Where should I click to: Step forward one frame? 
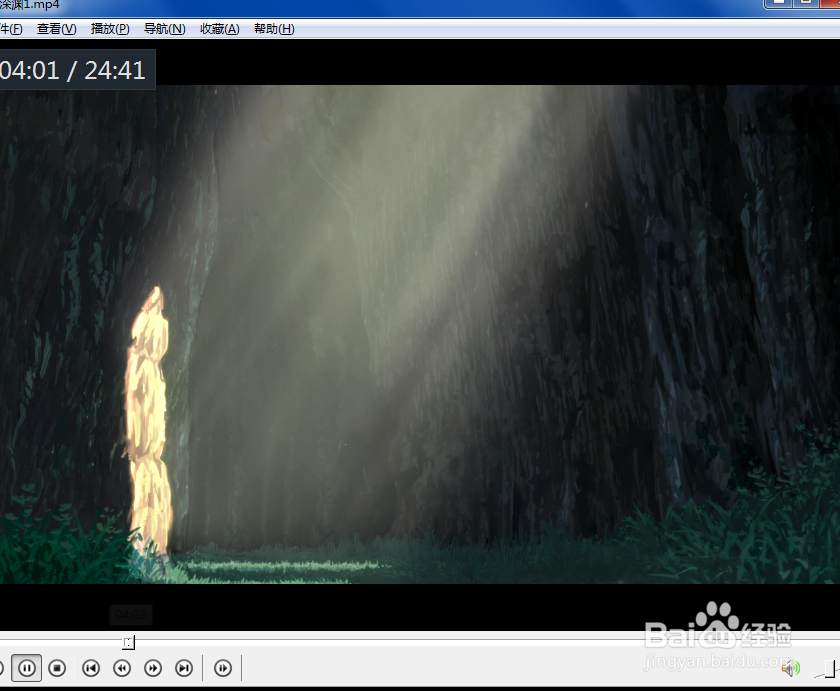pos(223,668)
